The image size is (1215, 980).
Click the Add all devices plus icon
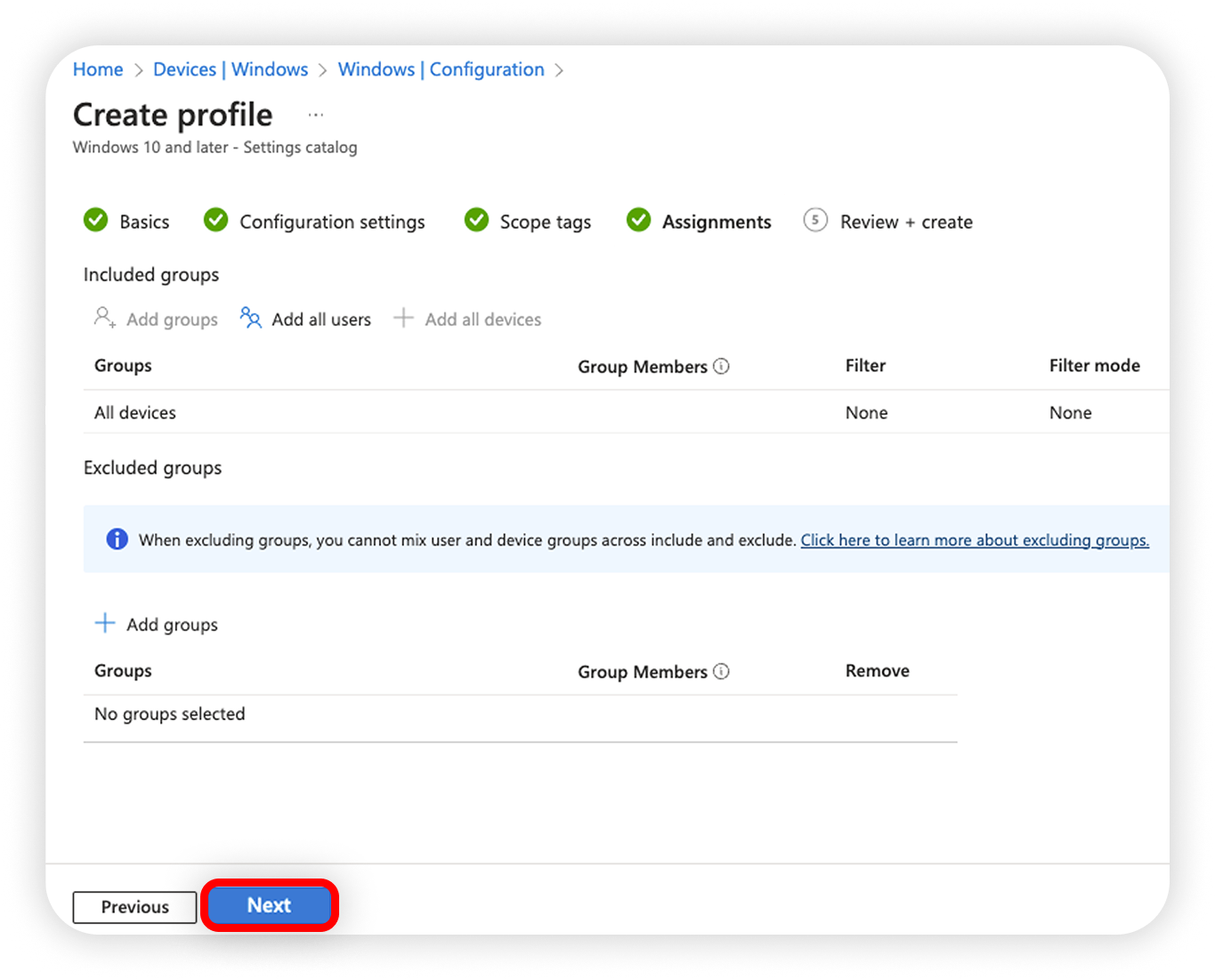pos(403,318)
